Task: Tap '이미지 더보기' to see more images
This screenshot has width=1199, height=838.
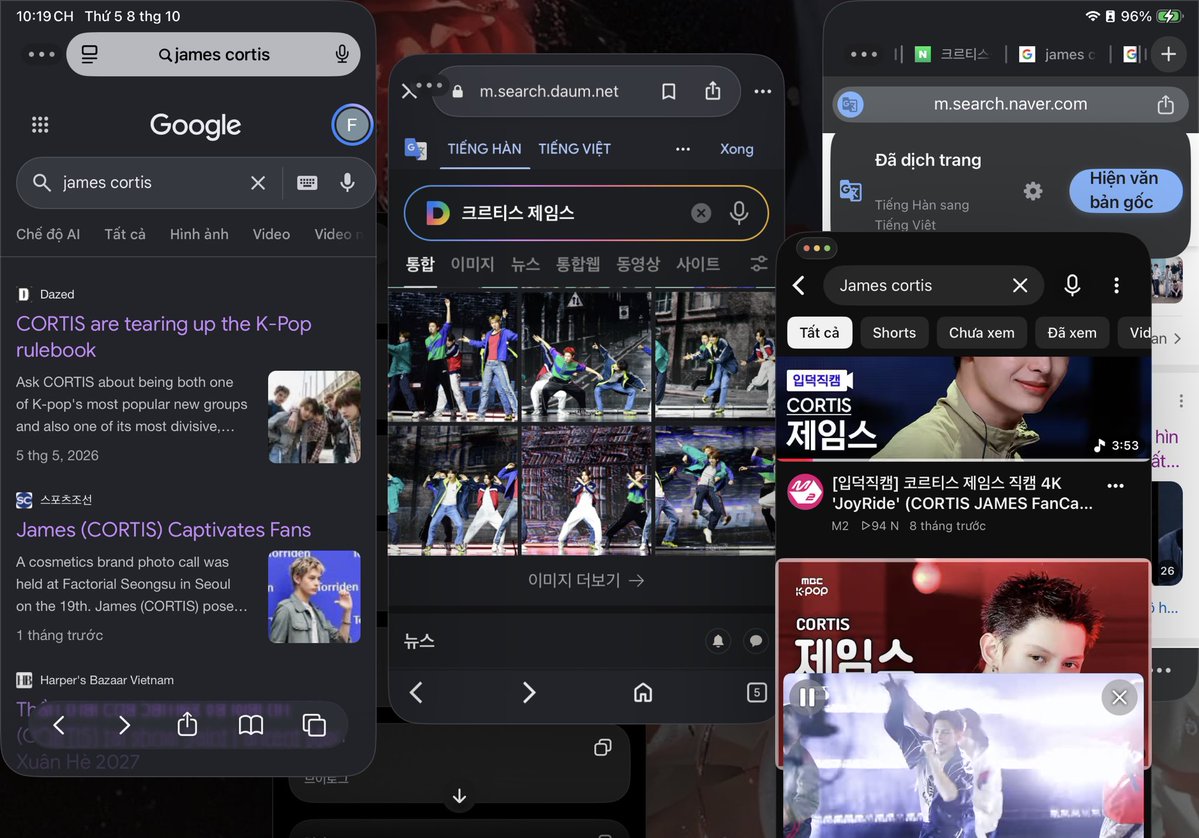Action: [586, 580]
